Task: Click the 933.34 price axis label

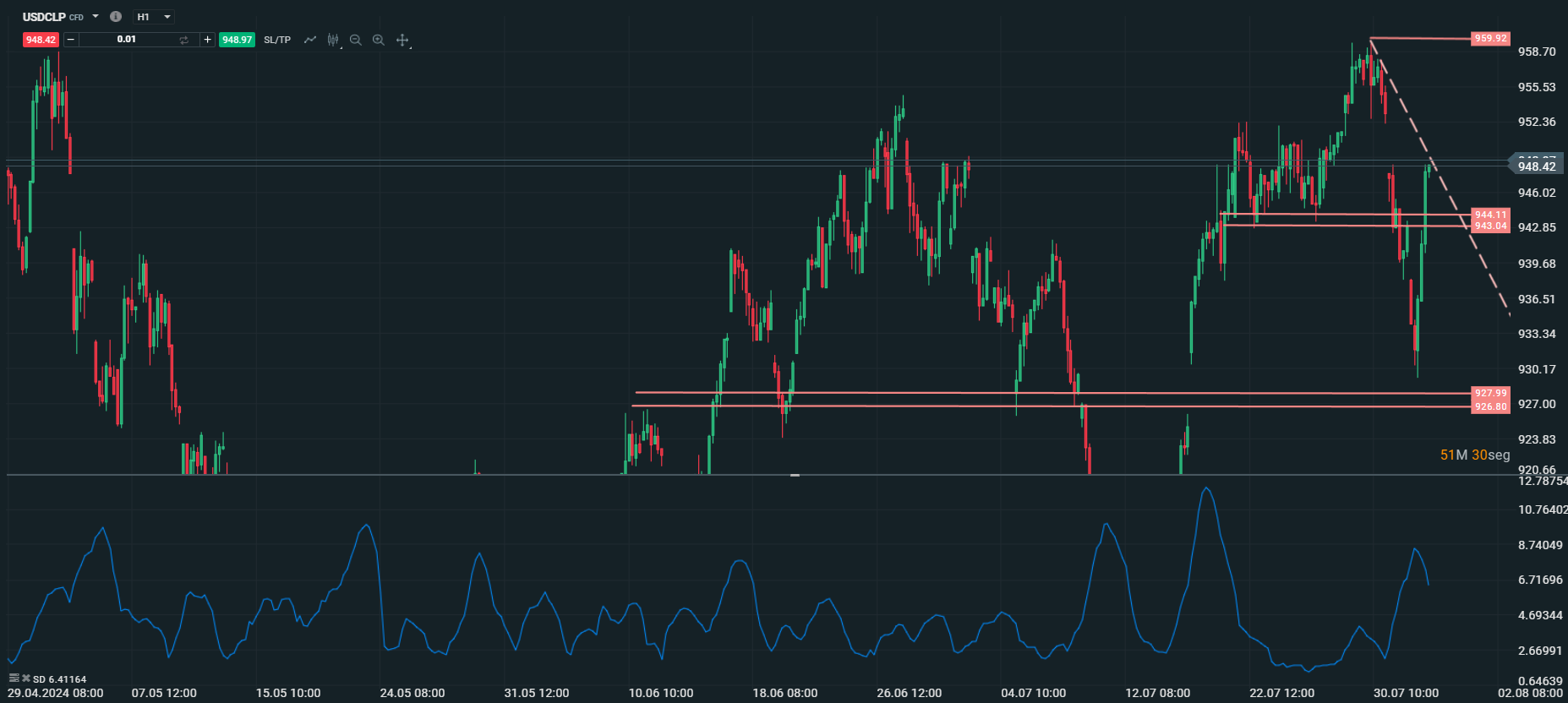Action: [x=1537, y=334]
